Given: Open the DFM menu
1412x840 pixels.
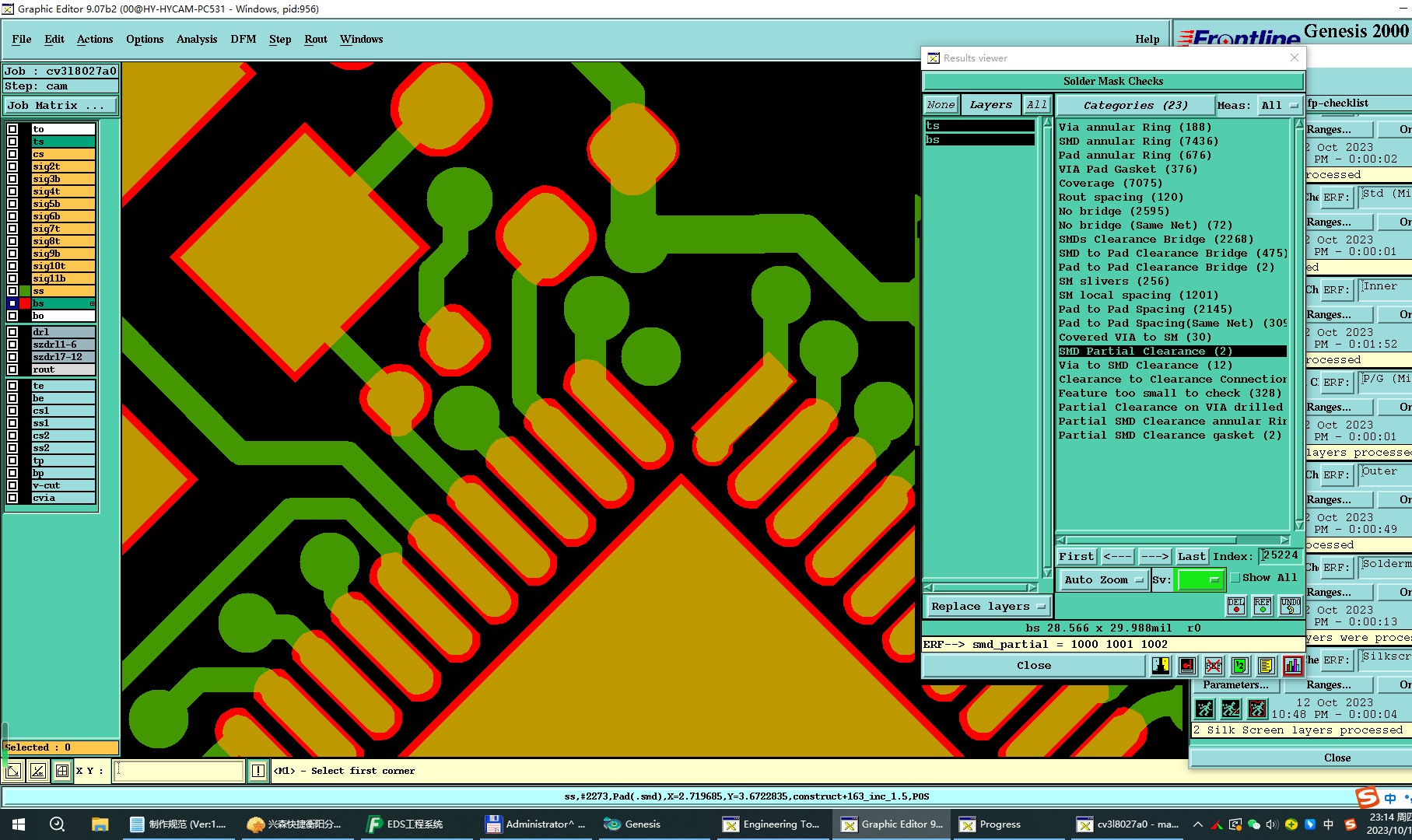Looking at the screenshot, I should tap(244, 39).
